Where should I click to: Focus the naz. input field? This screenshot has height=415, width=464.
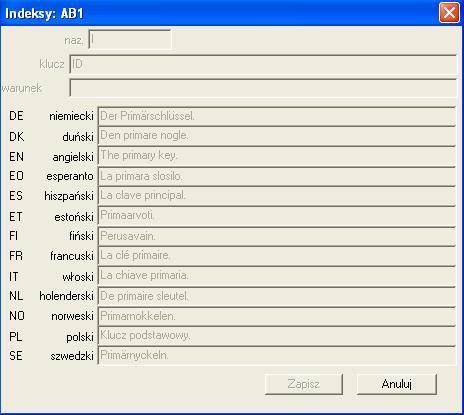130,40
